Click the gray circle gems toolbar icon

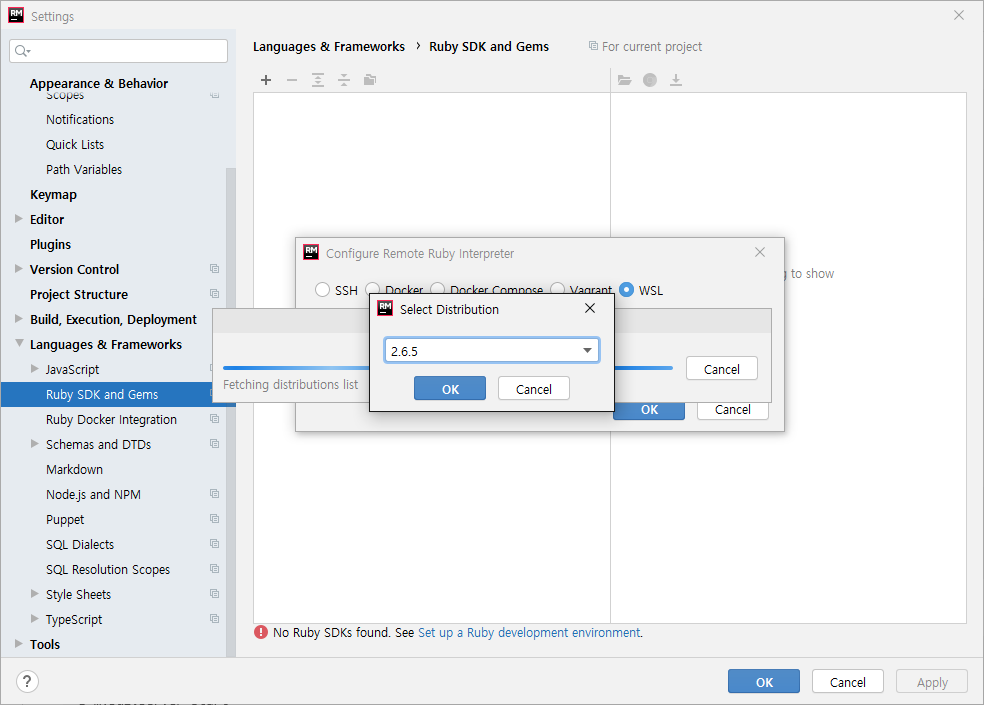(x=650, y=80)
